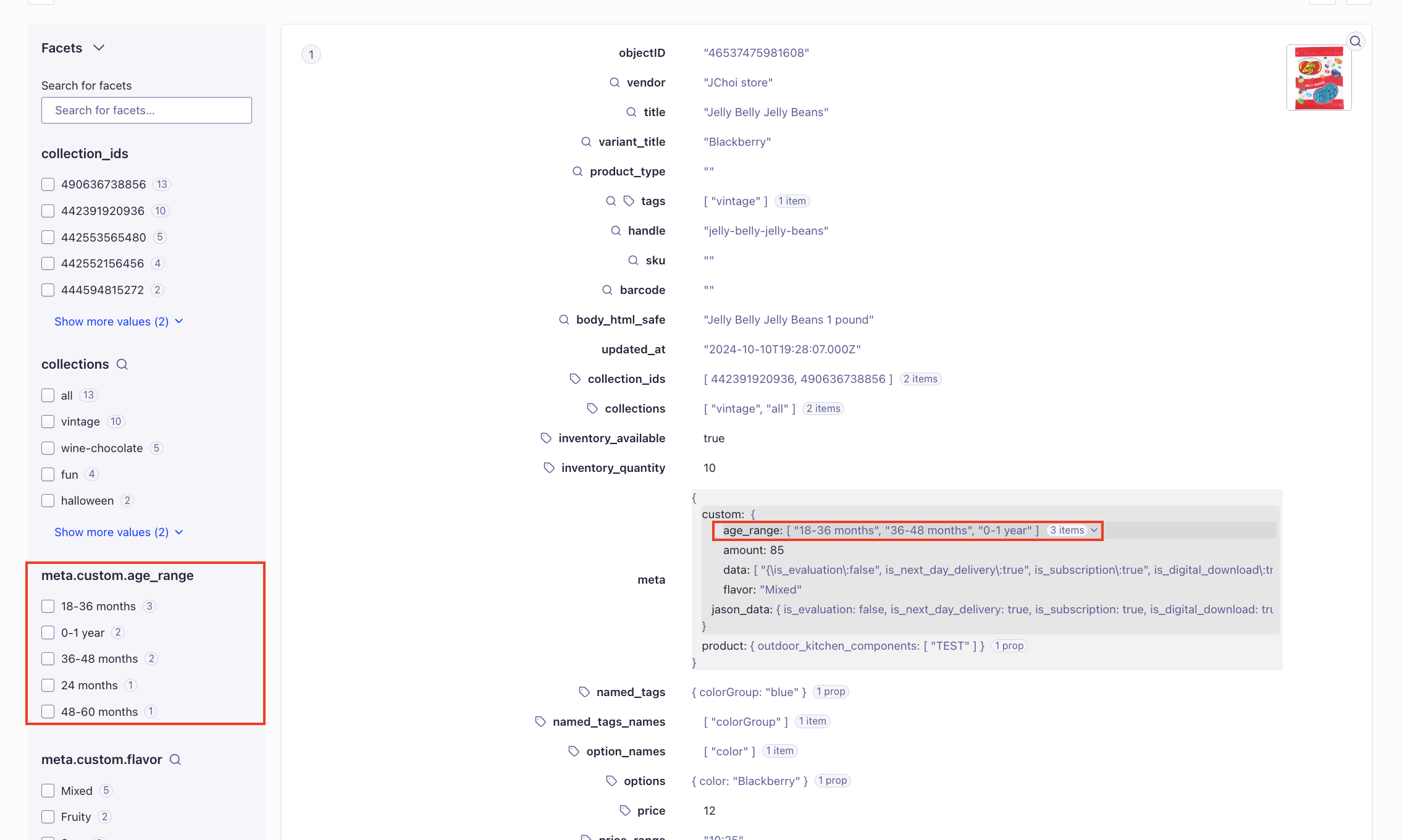Expand the product 1 prop badge in meta
The height and width of the screenshot is (840, 1402).
[x=1009, y=645]
